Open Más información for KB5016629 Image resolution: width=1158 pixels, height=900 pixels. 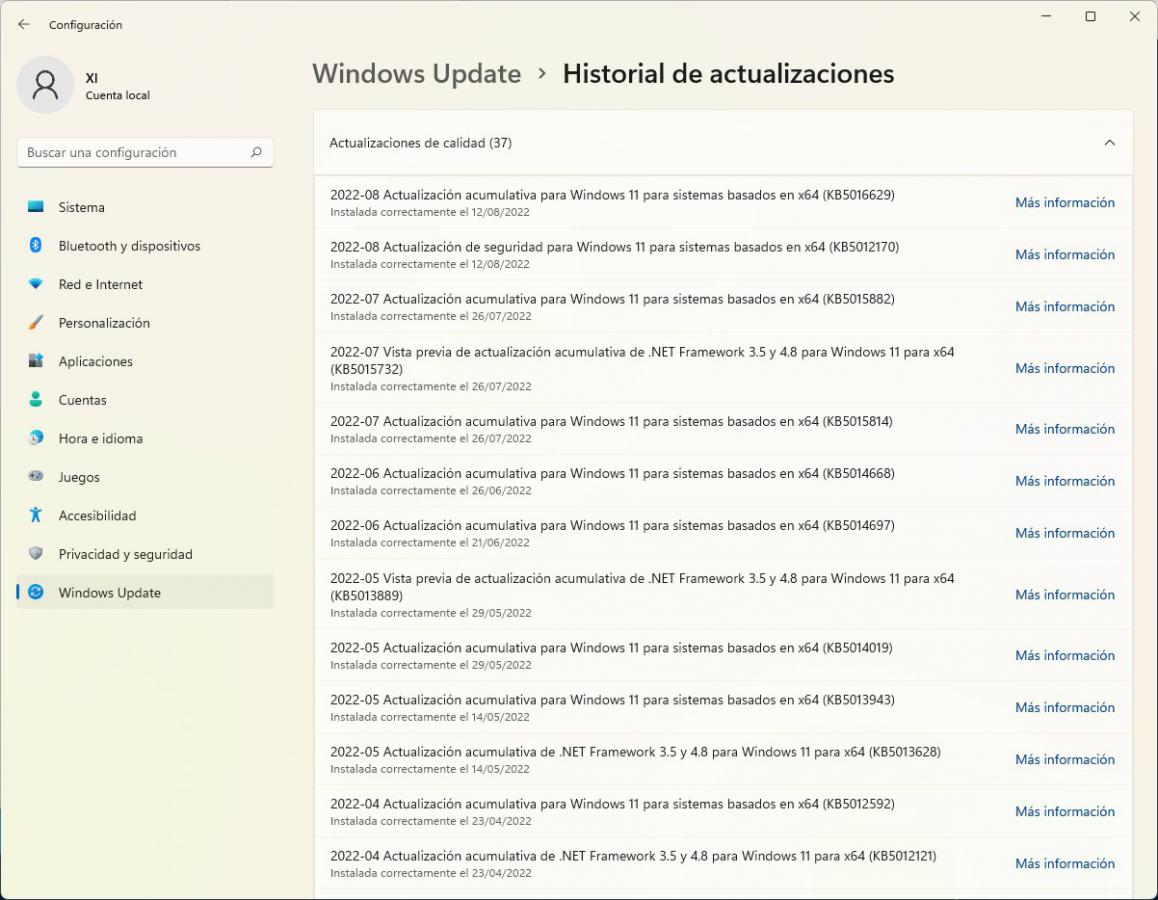point(1064,203)
